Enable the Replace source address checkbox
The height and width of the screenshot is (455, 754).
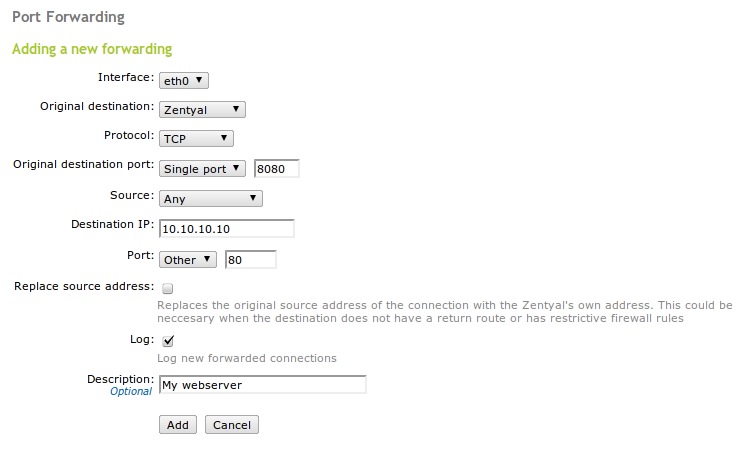pos(168,289)
